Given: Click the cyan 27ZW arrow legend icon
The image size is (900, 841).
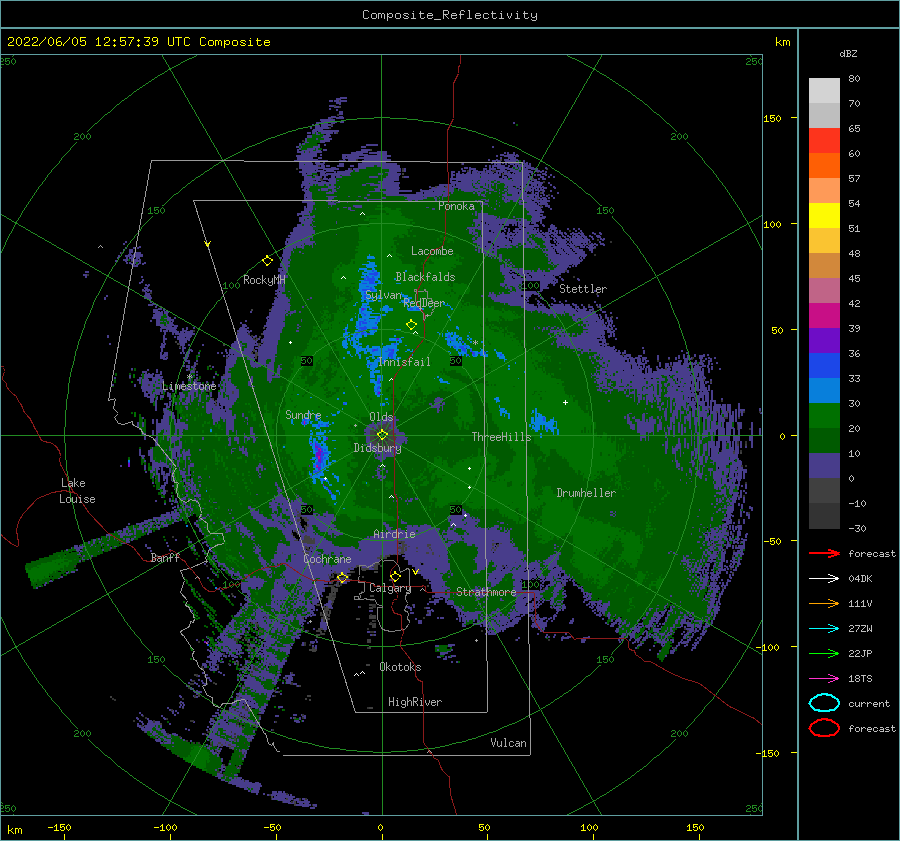Looking at the screenshot, I should (x=824, y=629).
